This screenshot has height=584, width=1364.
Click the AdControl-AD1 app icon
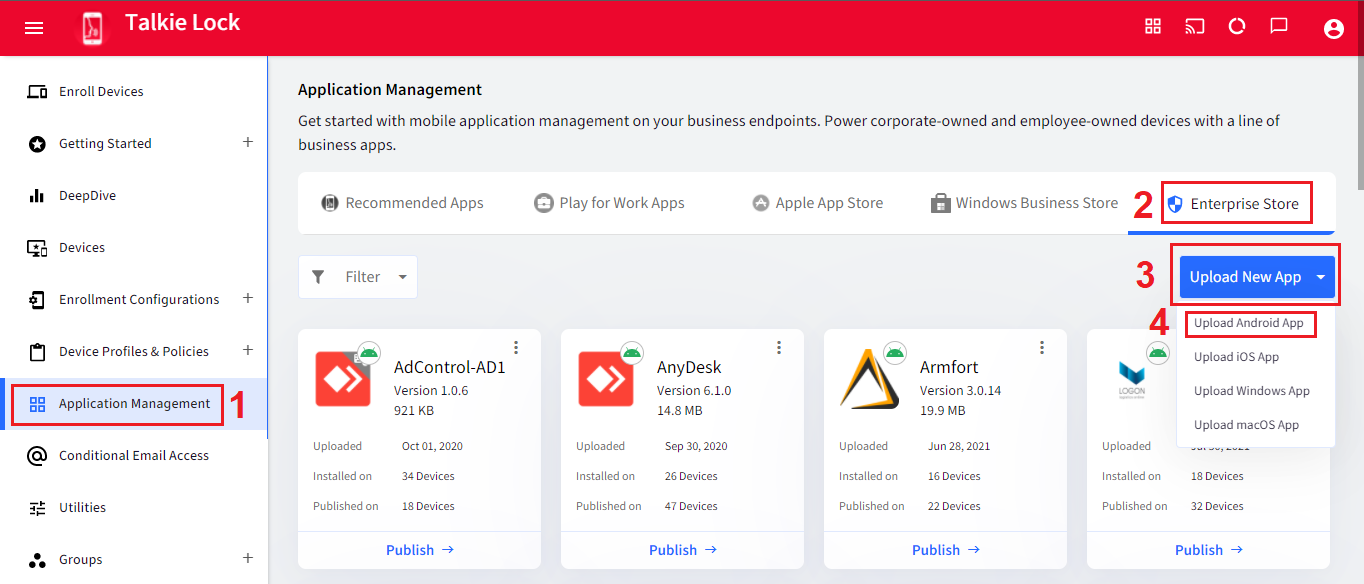pos(342,379)
